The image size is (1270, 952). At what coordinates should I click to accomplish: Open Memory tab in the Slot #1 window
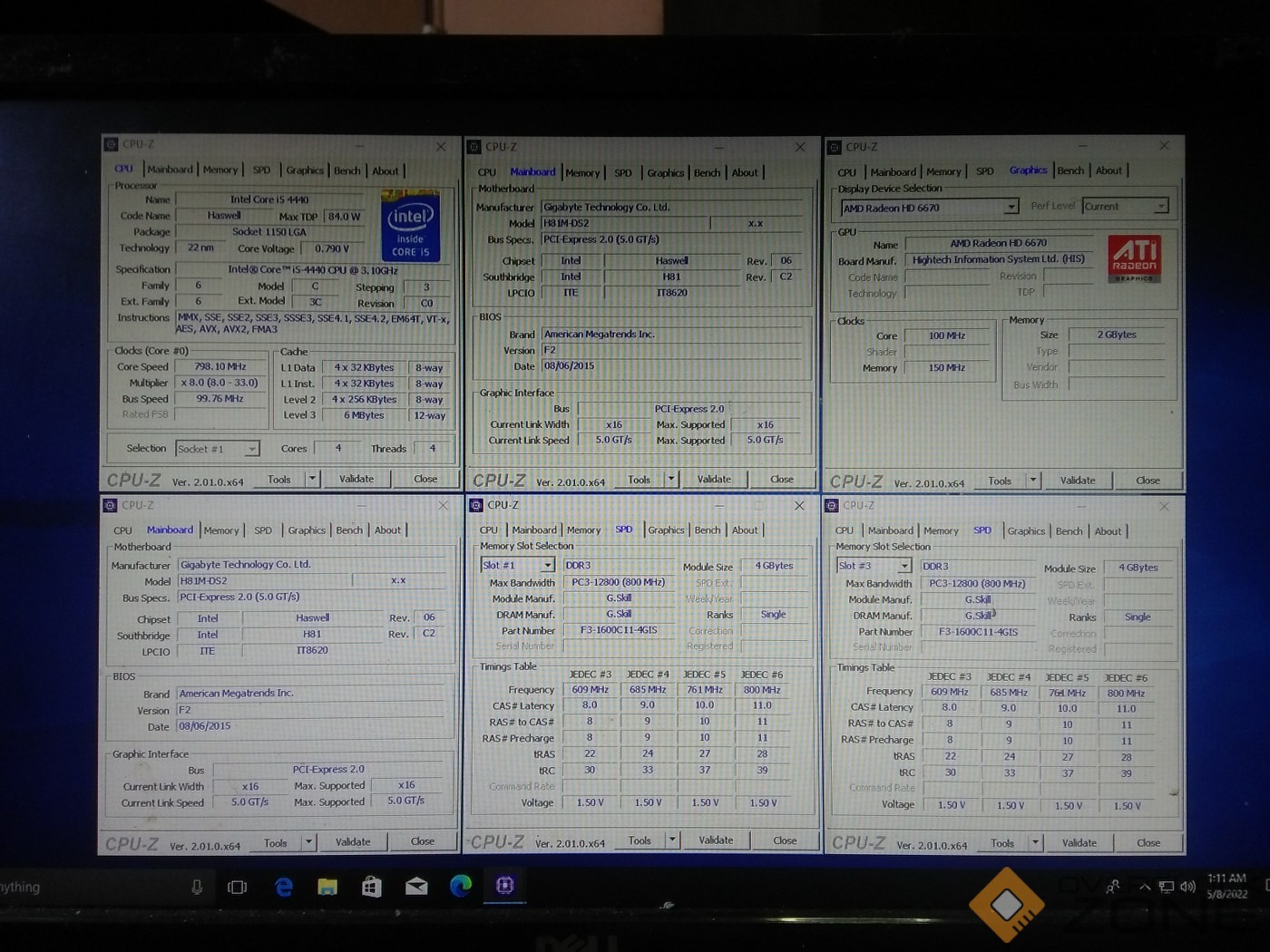click(583, 530)
